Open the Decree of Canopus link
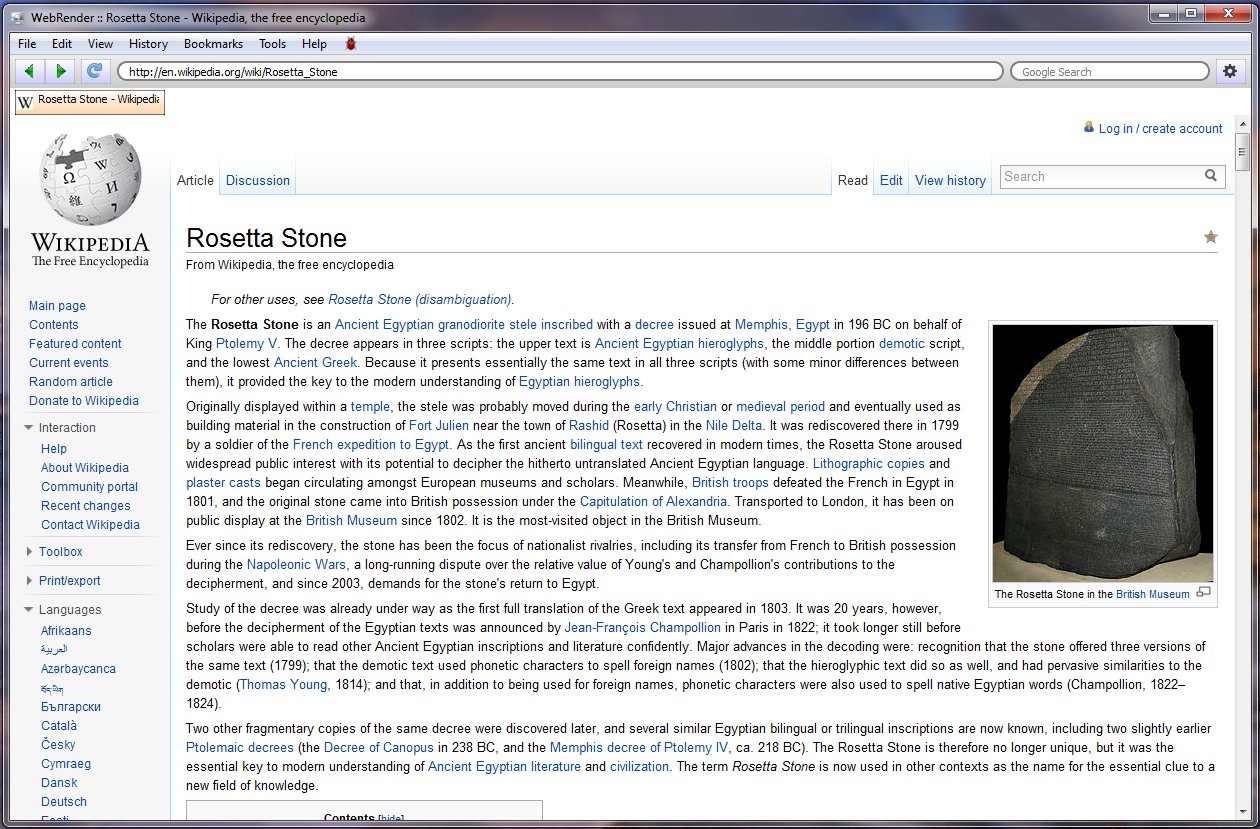The height and width of the screenshot is (829, 1260). 377,748
